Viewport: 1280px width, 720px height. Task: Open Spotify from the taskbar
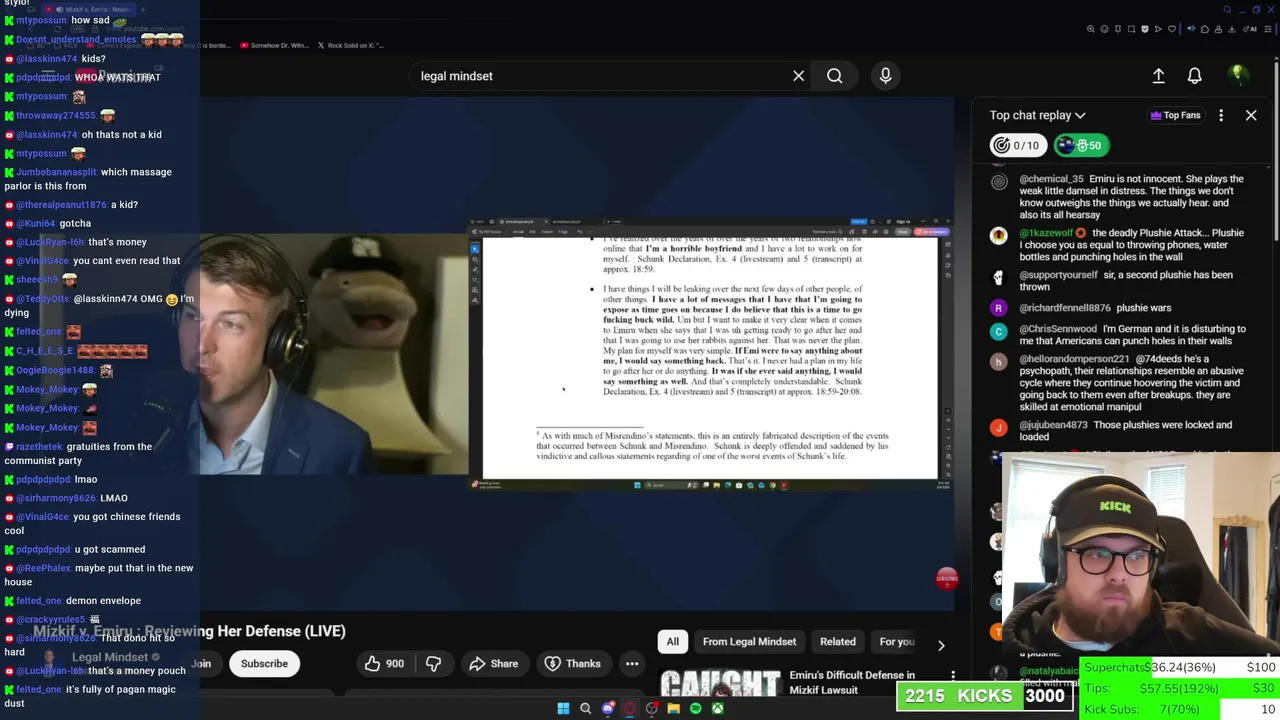pyautogui.click(x=695, y=709)
